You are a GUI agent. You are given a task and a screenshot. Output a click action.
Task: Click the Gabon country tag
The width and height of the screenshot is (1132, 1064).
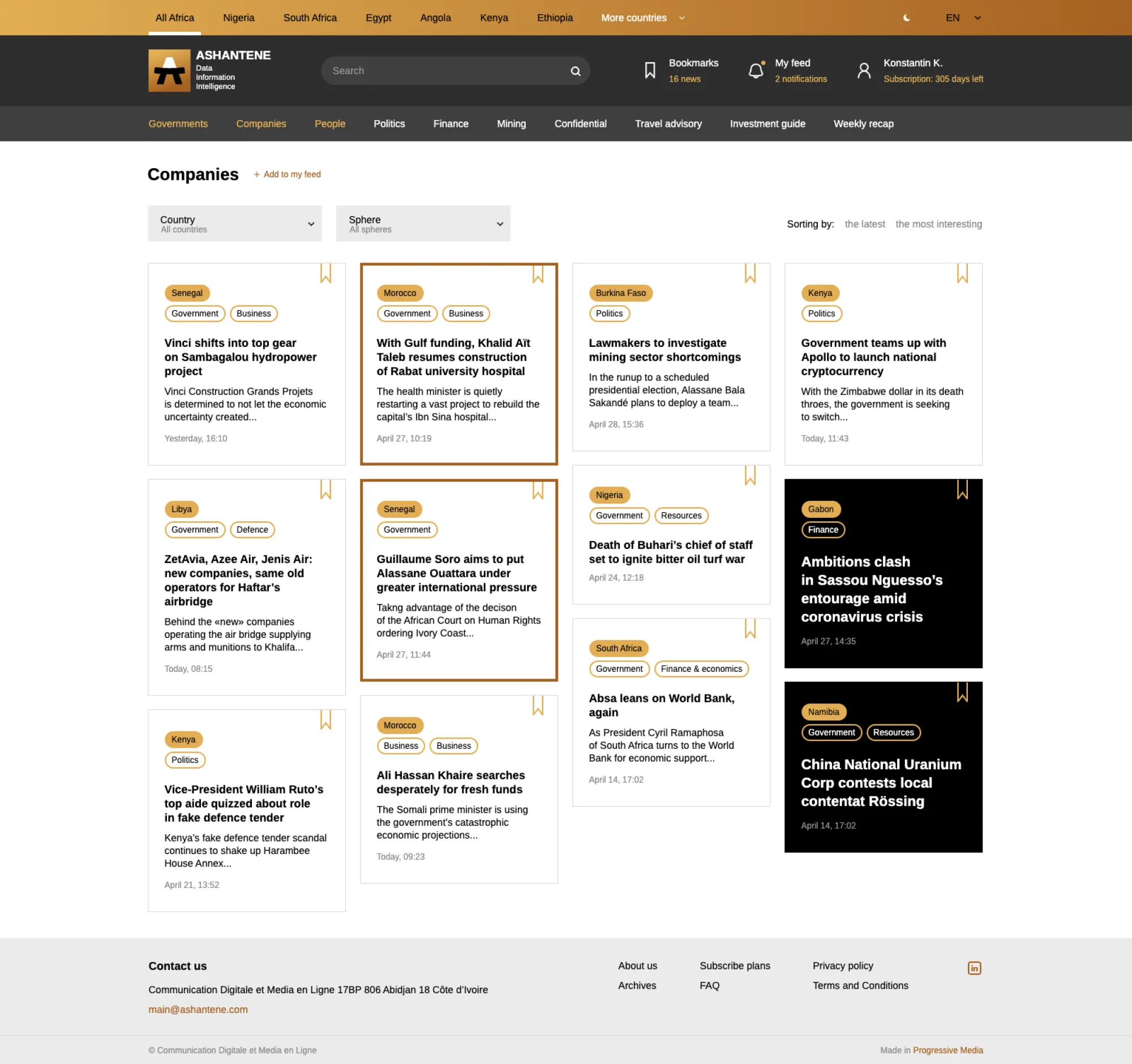[x=821, y=509]
